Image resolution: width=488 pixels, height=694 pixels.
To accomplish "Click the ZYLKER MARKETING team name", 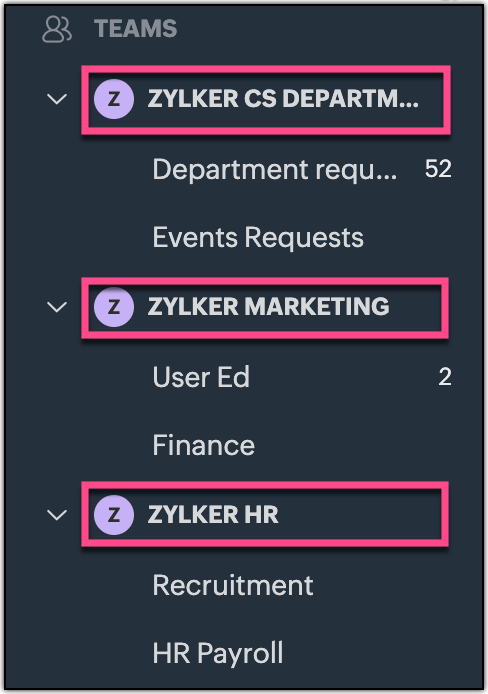I will point(269,307).
